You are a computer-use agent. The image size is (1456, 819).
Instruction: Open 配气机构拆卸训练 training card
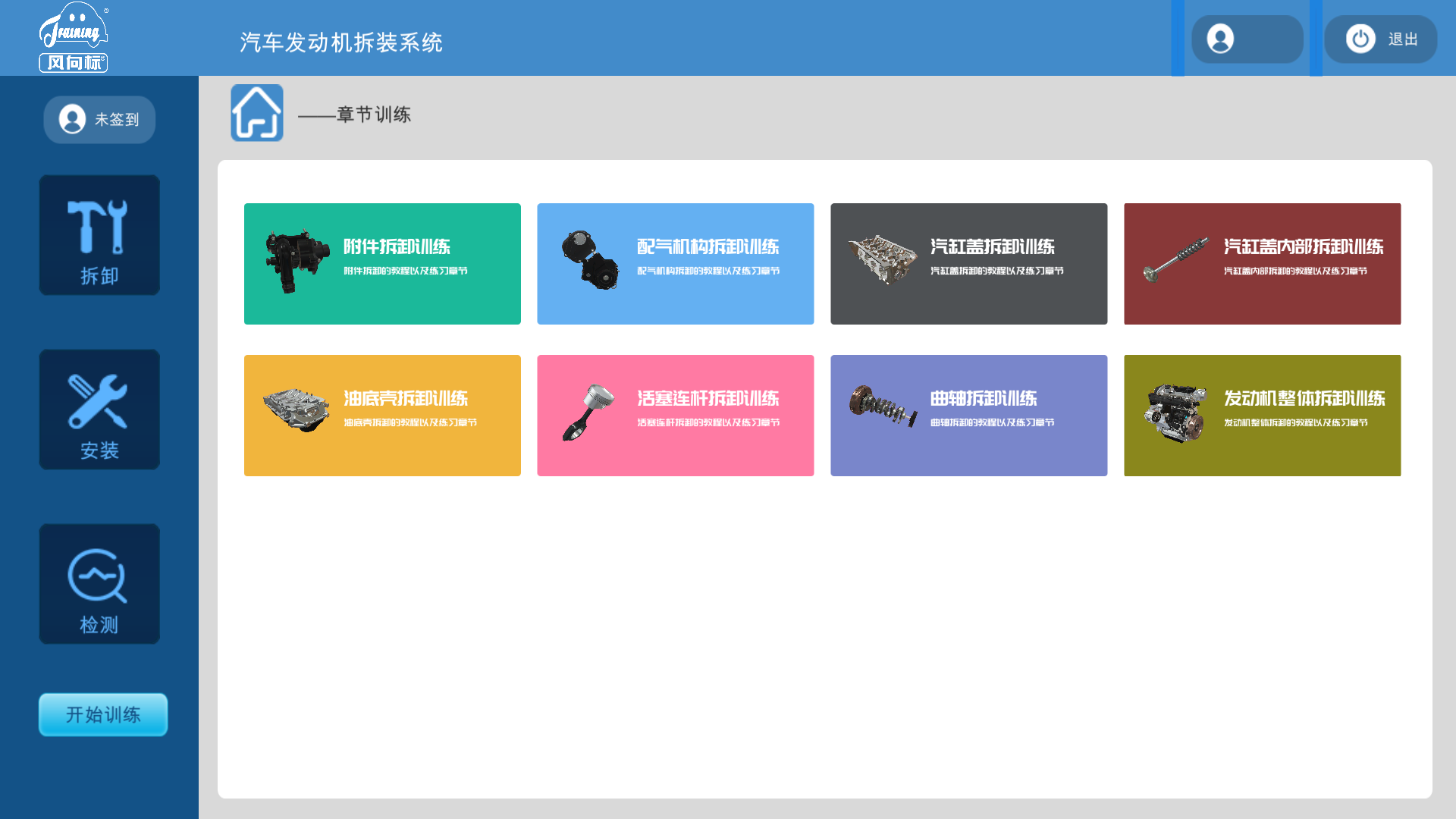pyautogui.click(x=675, y=264)
